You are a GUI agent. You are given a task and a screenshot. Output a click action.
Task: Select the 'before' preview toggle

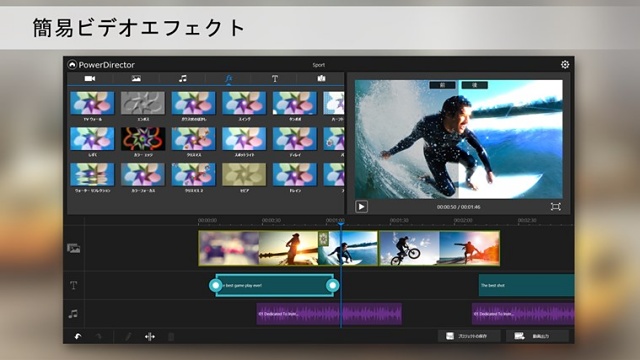point(442,85)
